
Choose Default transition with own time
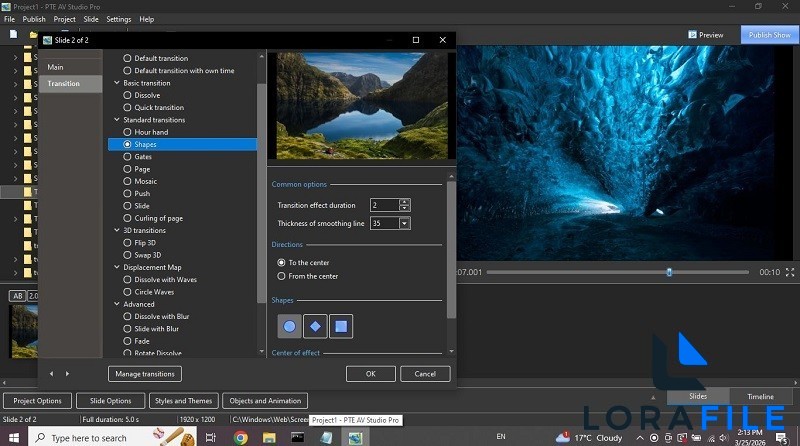pyautogui.click(x=179, y=70)
